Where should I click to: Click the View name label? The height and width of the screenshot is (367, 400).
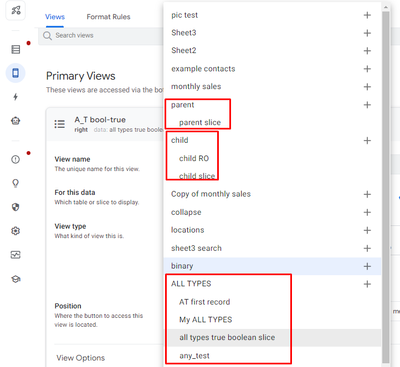72,159
